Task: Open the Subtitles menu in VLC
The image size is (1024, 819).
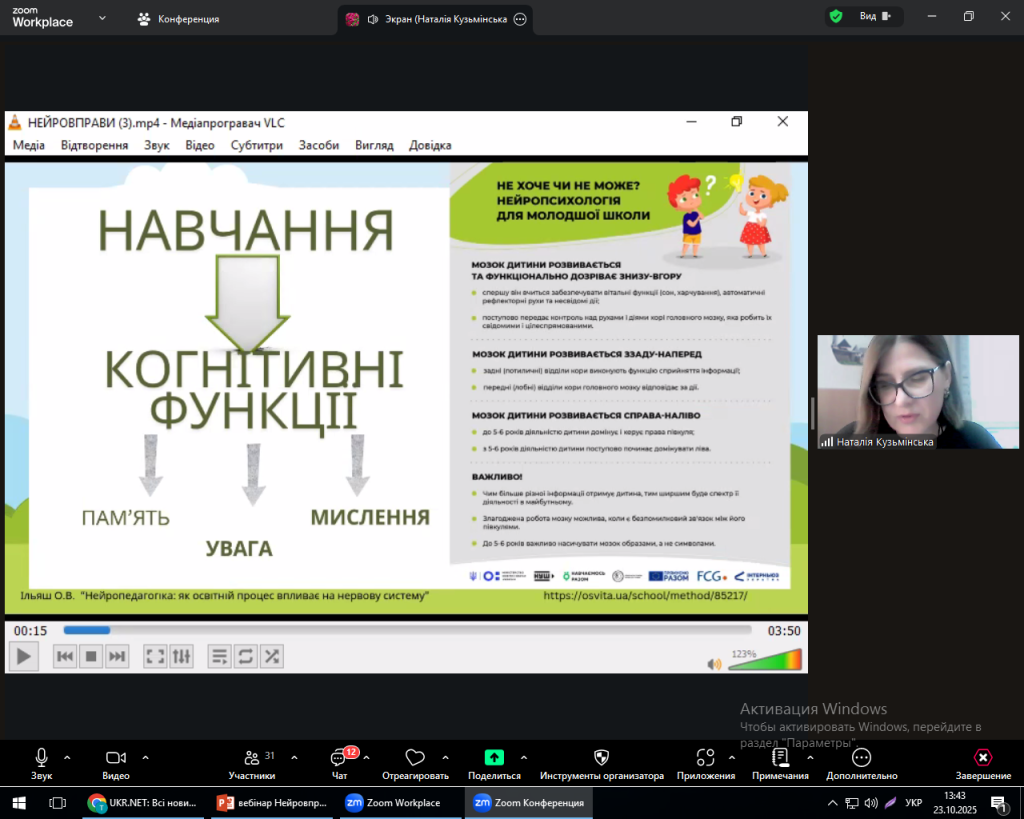Action: (x=256, y=145)
